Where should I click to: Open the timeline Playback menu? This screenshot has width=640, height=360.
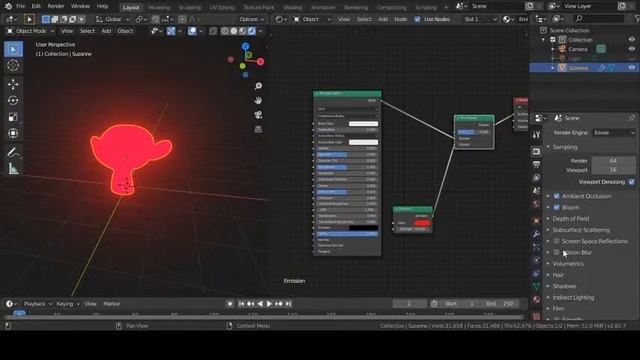click(x=38, y=304)
